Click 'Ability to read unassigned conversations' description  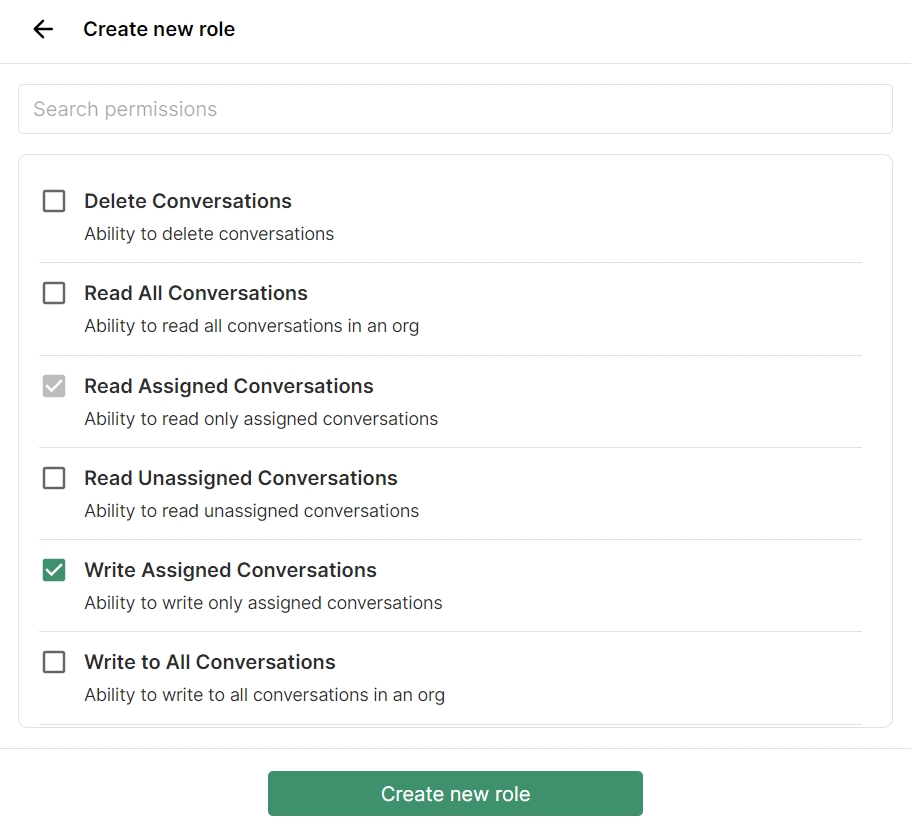coord(251,511)
